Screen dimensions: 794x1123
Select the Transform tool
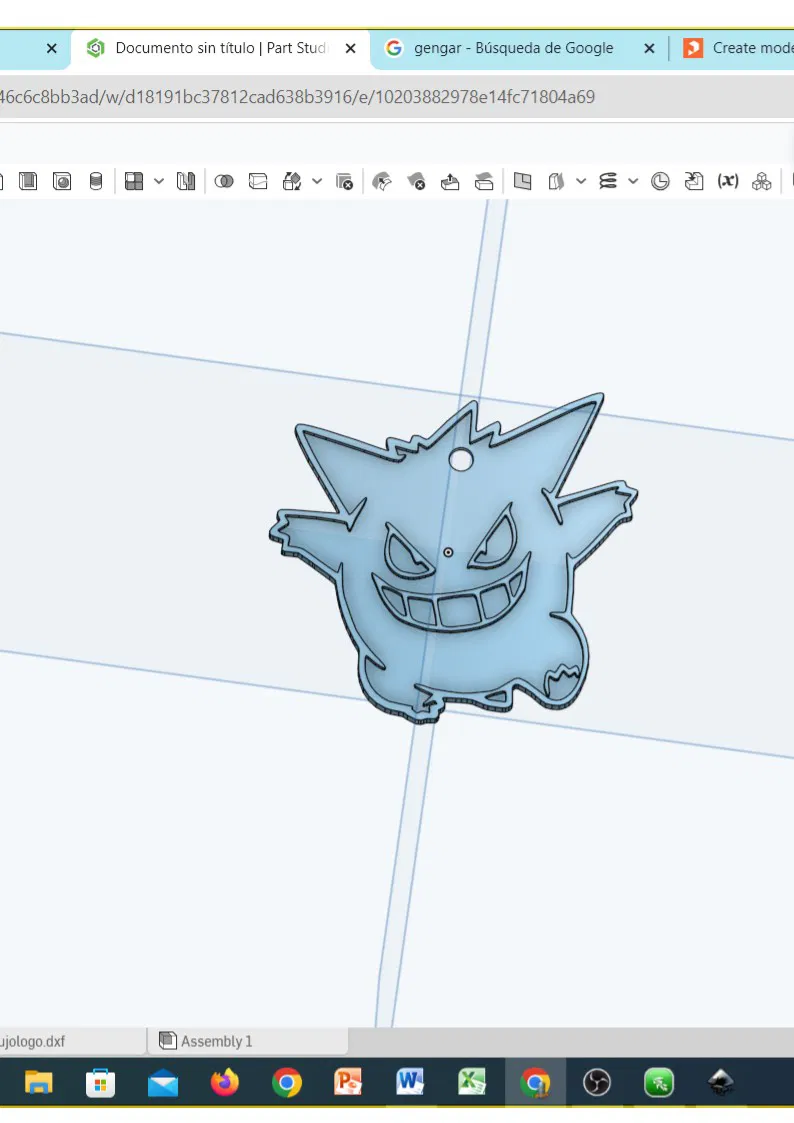[292, 181]
